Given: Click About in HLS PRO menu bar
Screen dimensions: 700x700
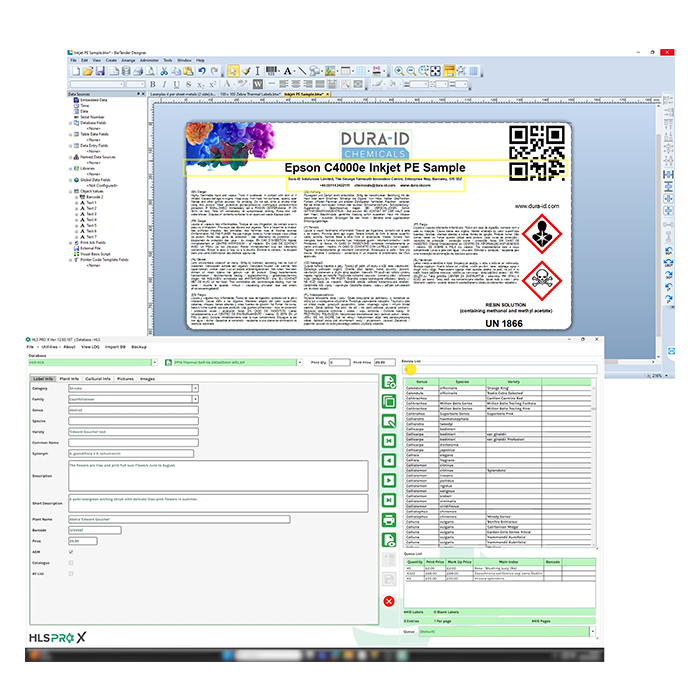Looking at the screenshot, I should tap(69, 347).
